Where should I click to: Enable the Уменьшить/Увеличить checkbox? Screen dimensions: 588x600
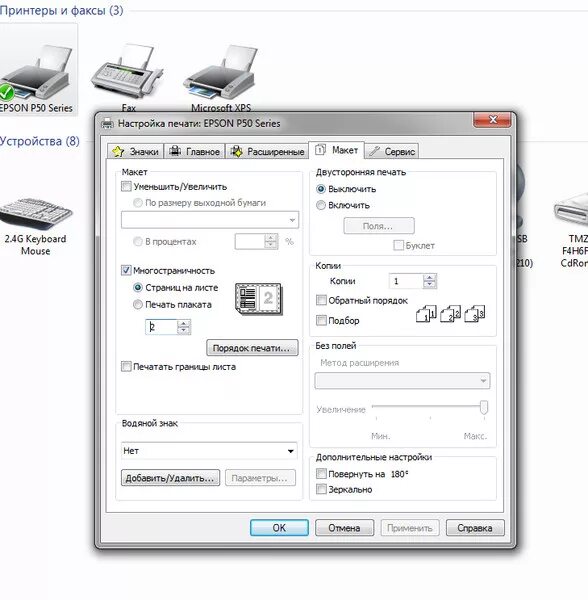click(x=126, y=186)
